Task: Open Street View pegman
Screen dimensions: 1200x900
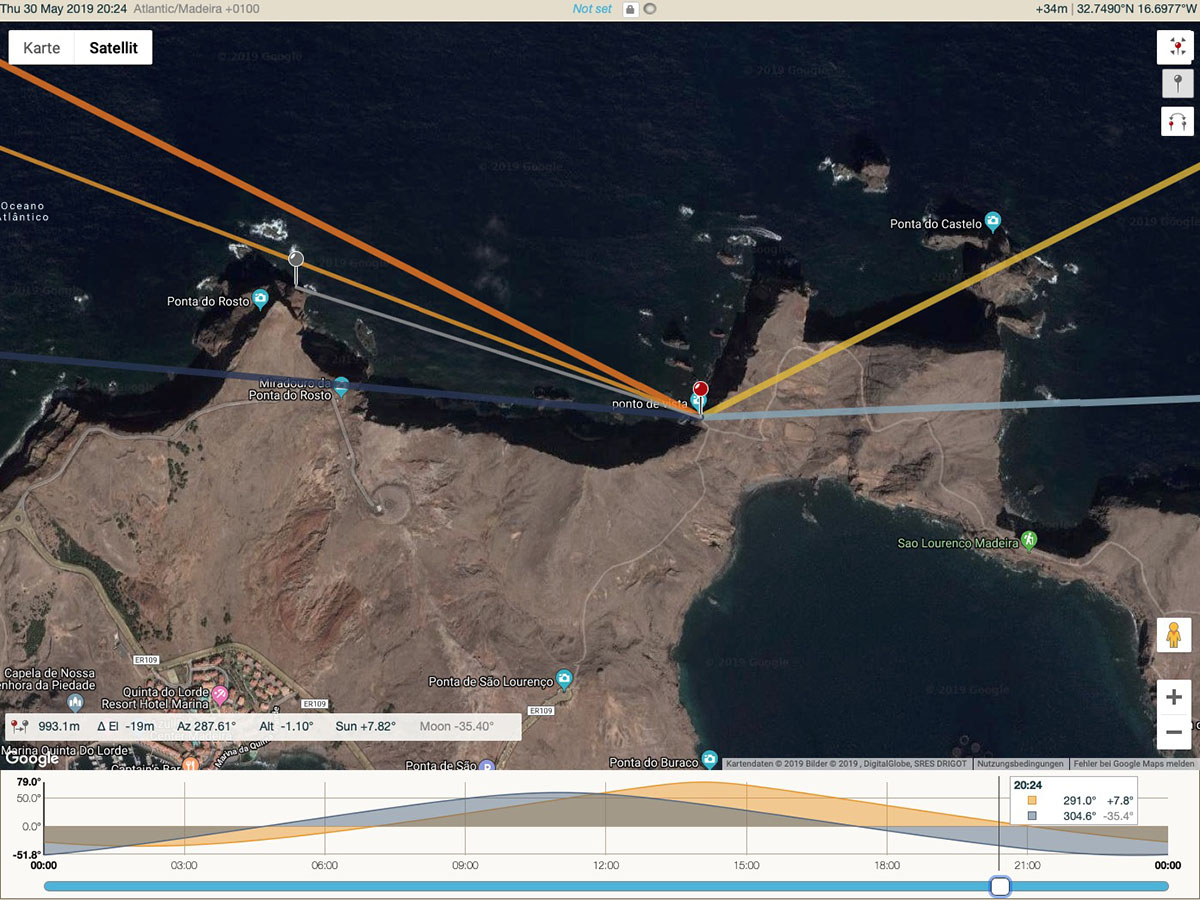Action: (x=1174, y=636)
